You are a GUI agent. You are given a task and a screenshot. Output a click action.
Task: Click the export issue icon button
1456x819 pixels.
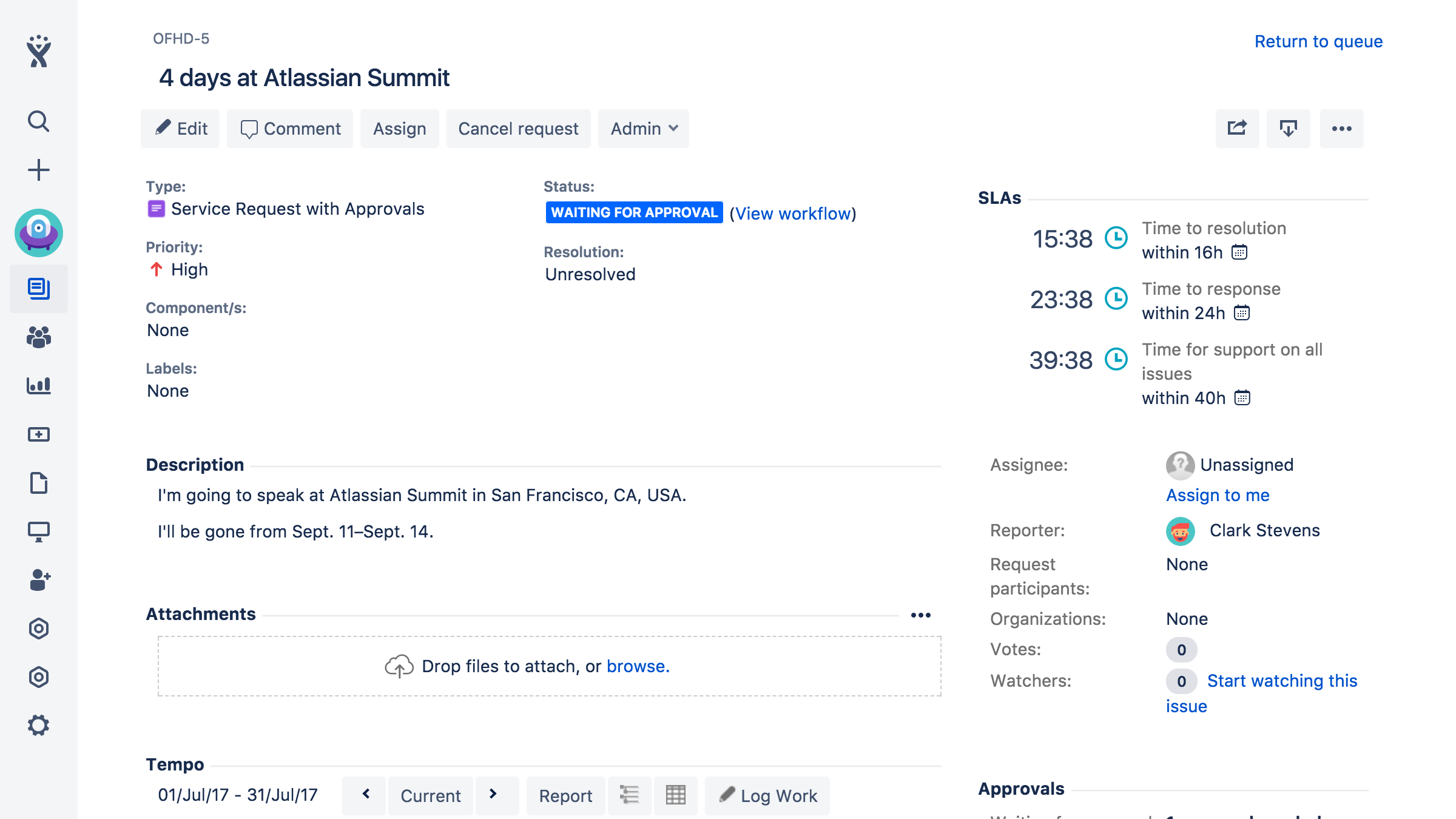(x=1288, y=128)
